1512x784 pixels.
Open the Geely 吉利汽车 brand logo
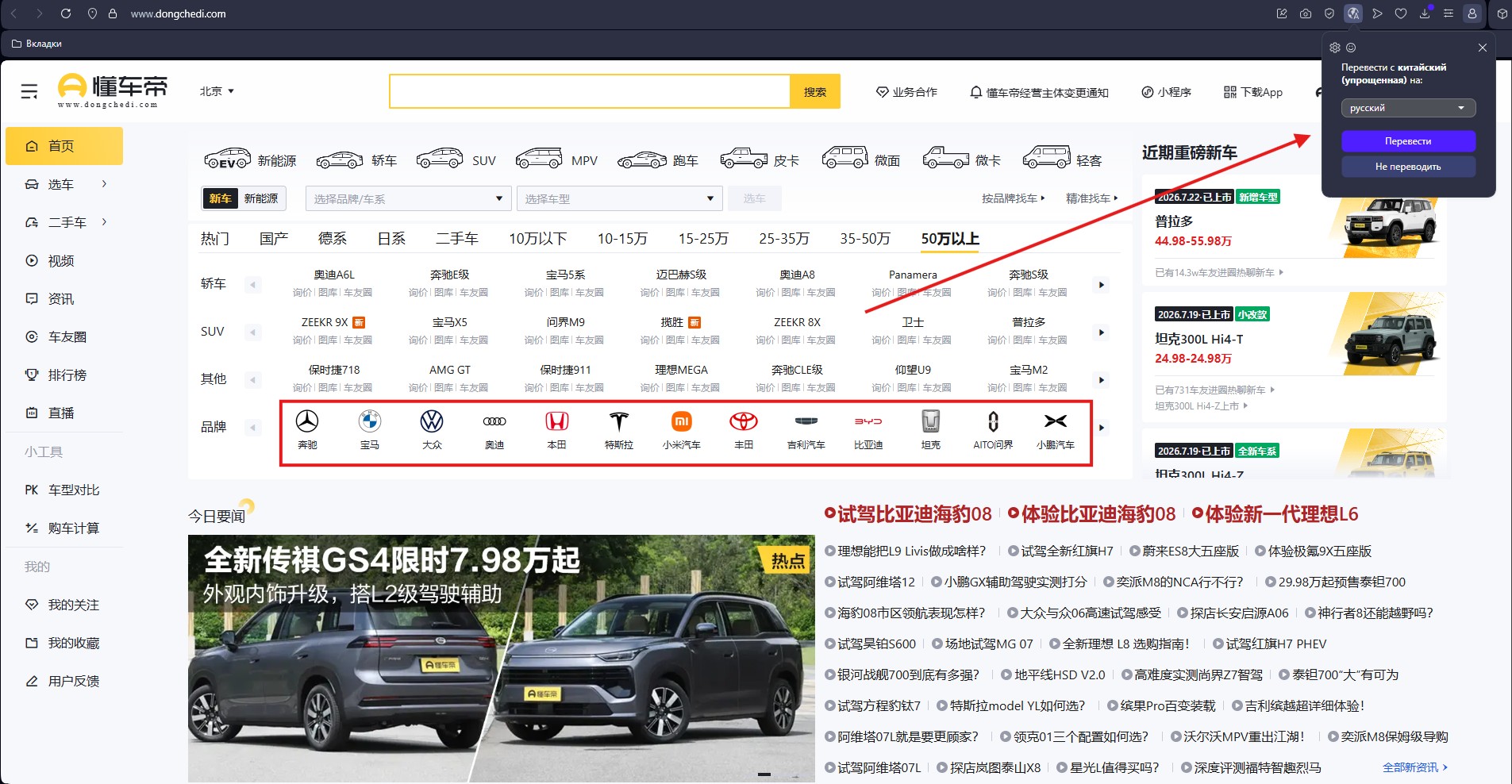[806, 421]
